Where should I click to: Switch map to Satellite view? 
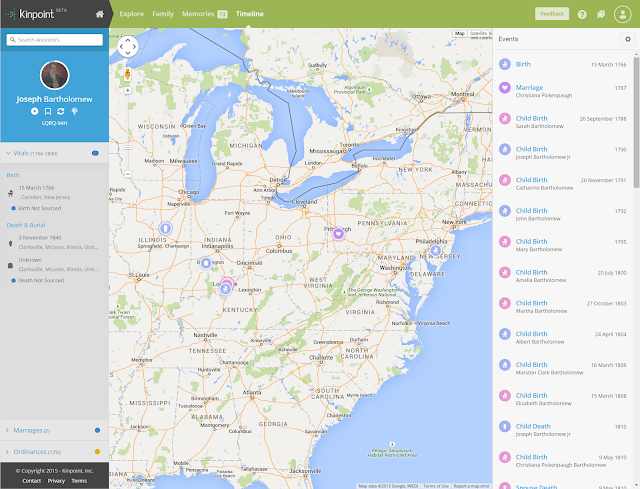point(478,33)
